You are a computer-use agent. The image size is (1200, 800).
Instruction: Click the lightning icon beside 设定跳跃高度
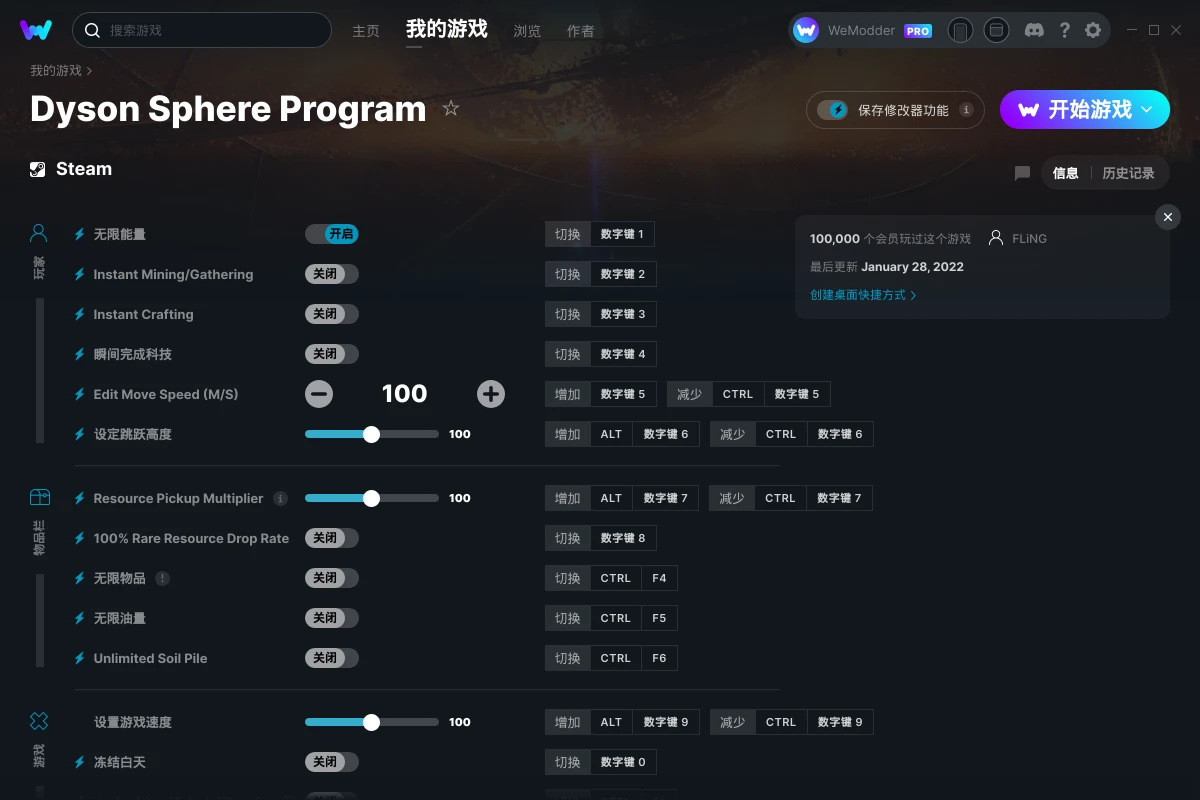tap(80, 434)
